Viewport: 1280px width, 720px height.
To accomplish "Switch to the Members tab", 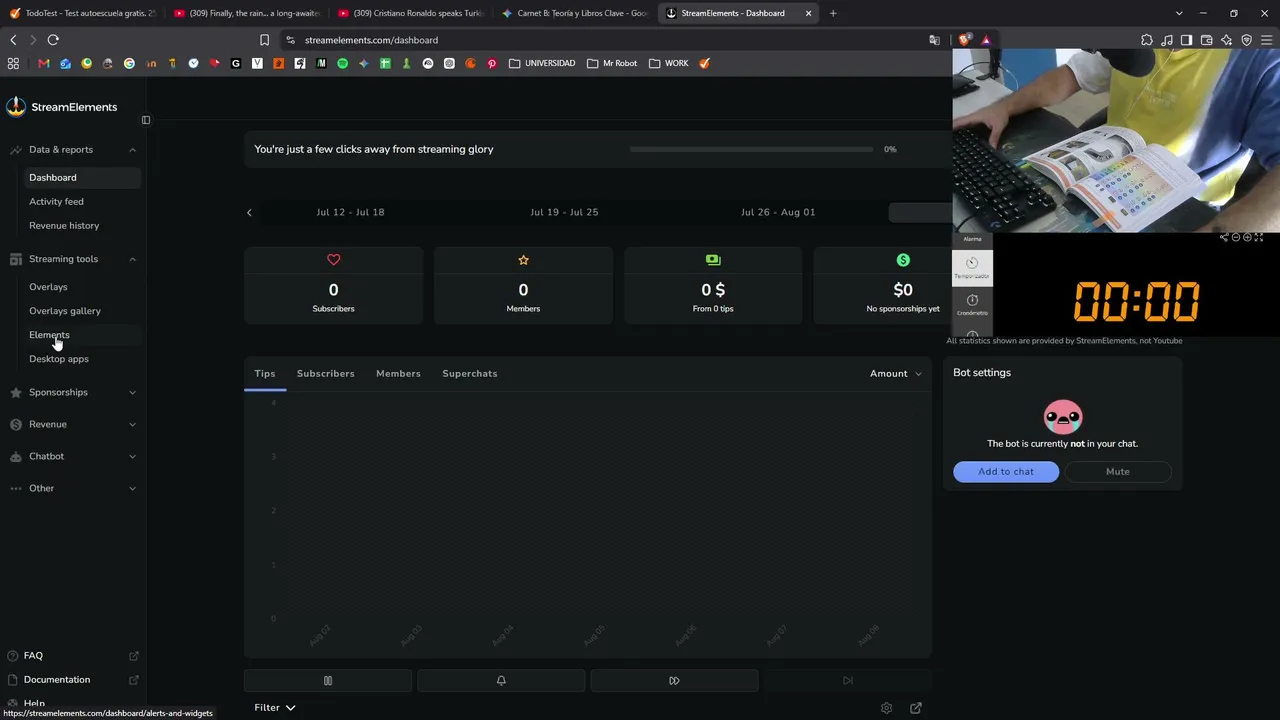I will [x=398, y=374].
